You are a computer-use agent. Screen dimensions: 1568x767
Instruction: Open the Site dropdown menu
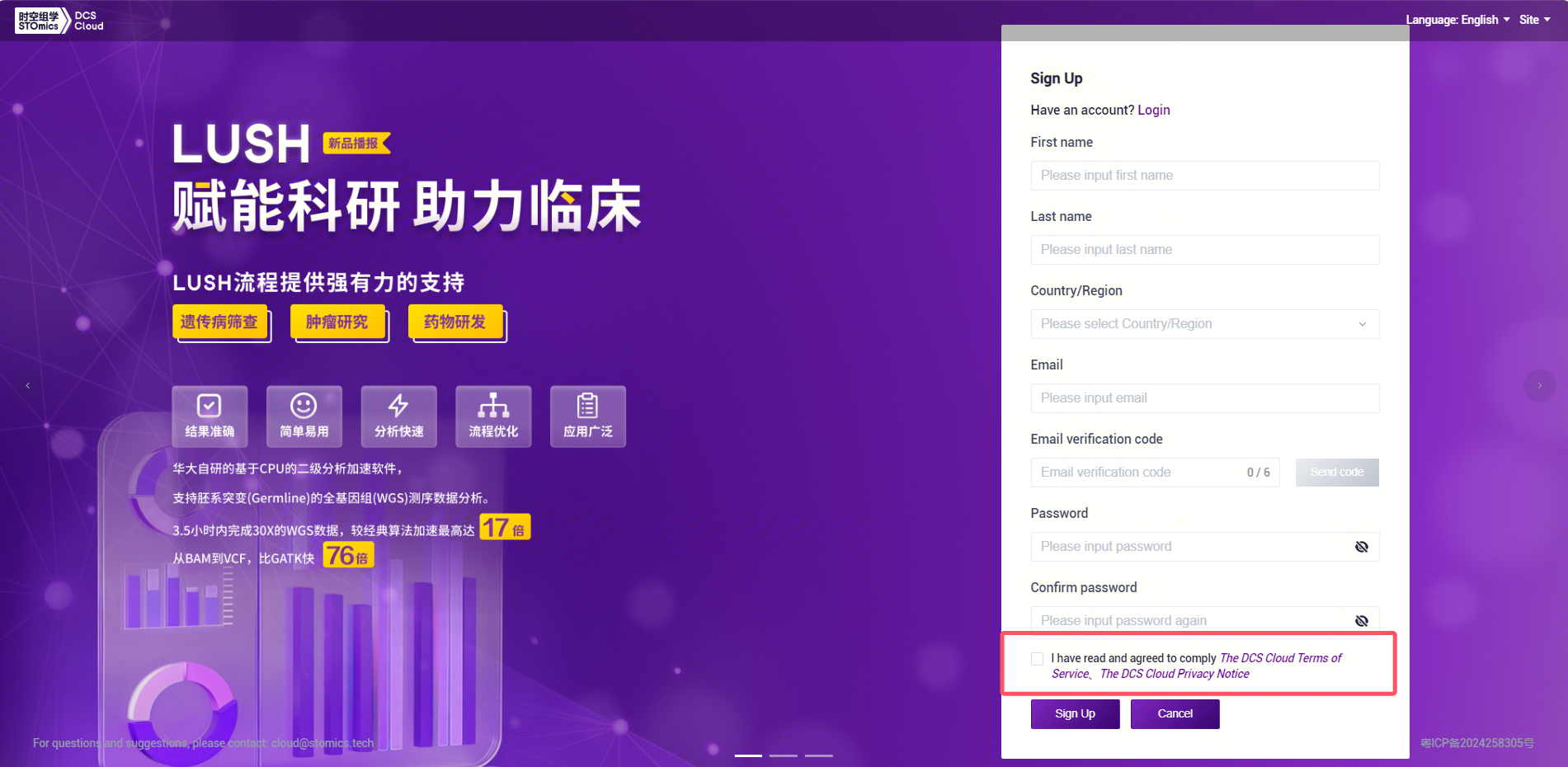tap(1534, 20)
